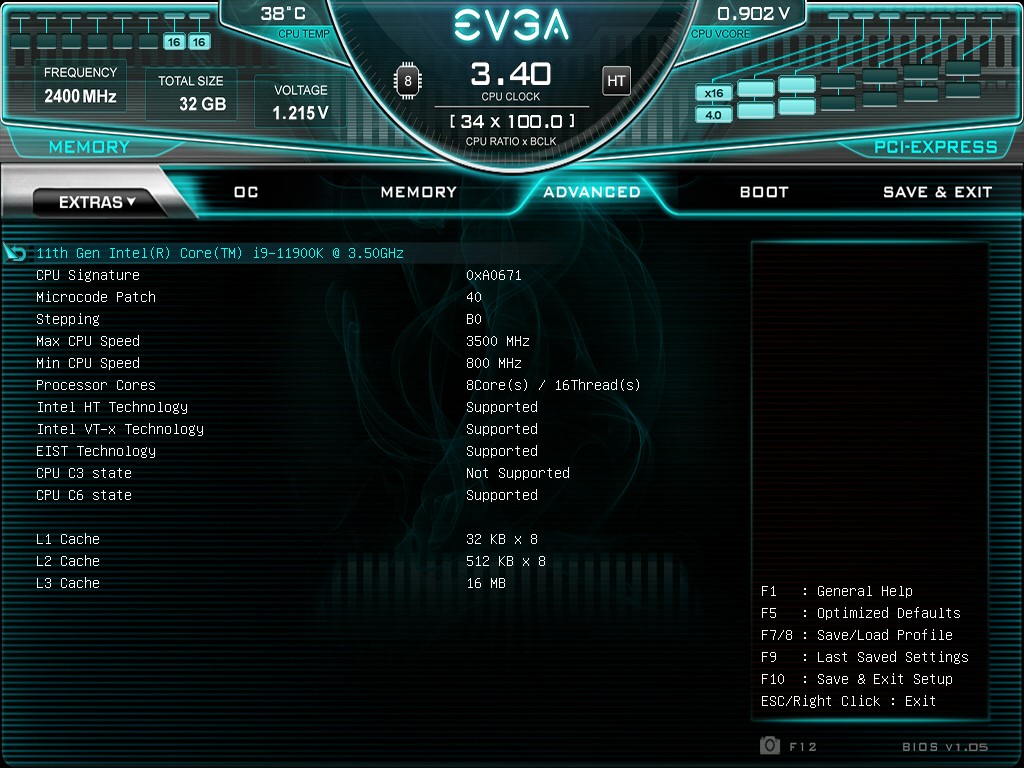Click the CPU C6 state label

click(84, 495)
